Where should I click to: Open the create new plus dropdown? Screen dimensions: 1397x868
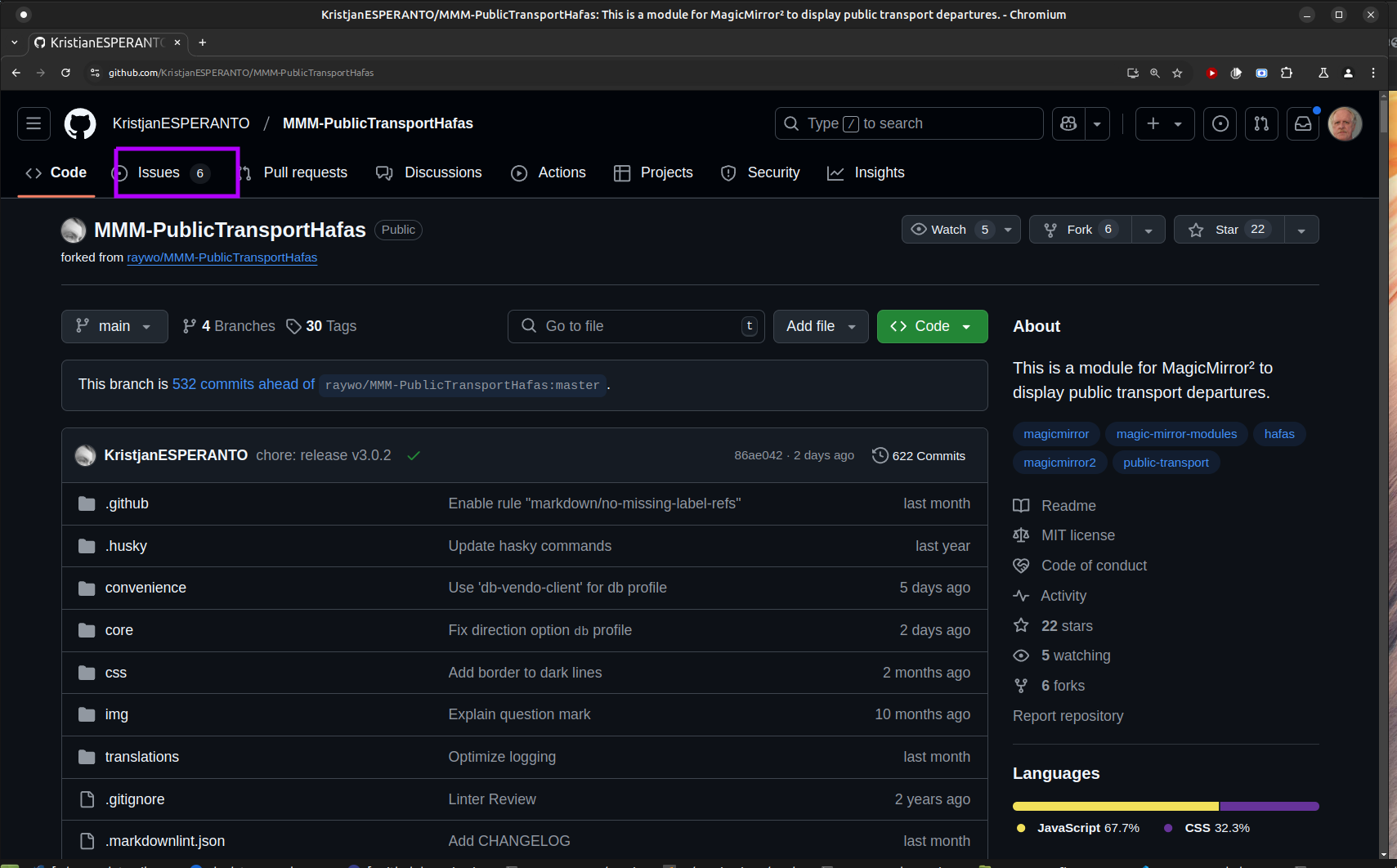[1164, 123]
